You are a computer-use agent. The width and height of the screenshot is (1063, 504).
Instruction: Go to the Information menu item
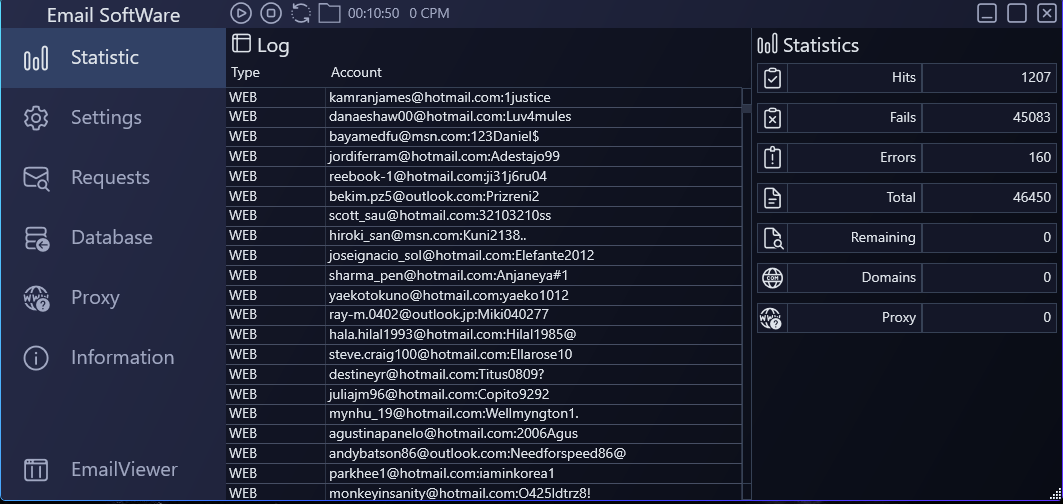pyautogui.click(x=122, y=358)
